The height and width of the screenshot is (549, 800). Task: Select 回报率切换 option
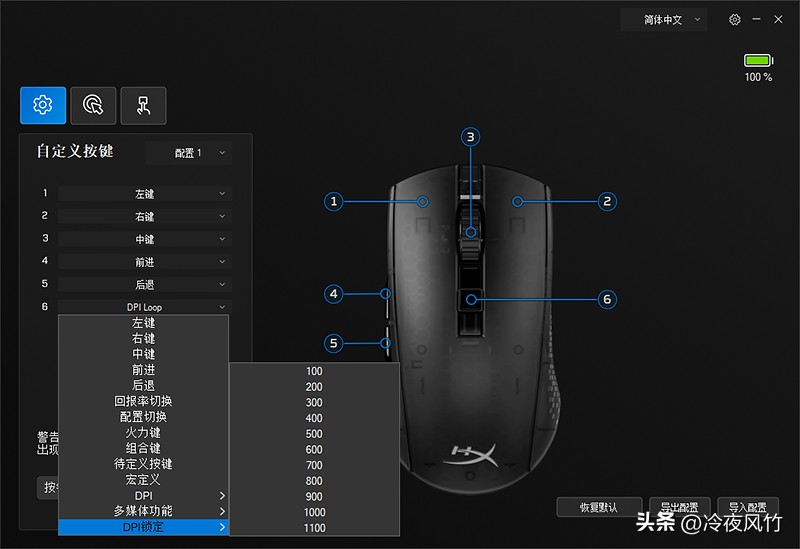(143, 402)
